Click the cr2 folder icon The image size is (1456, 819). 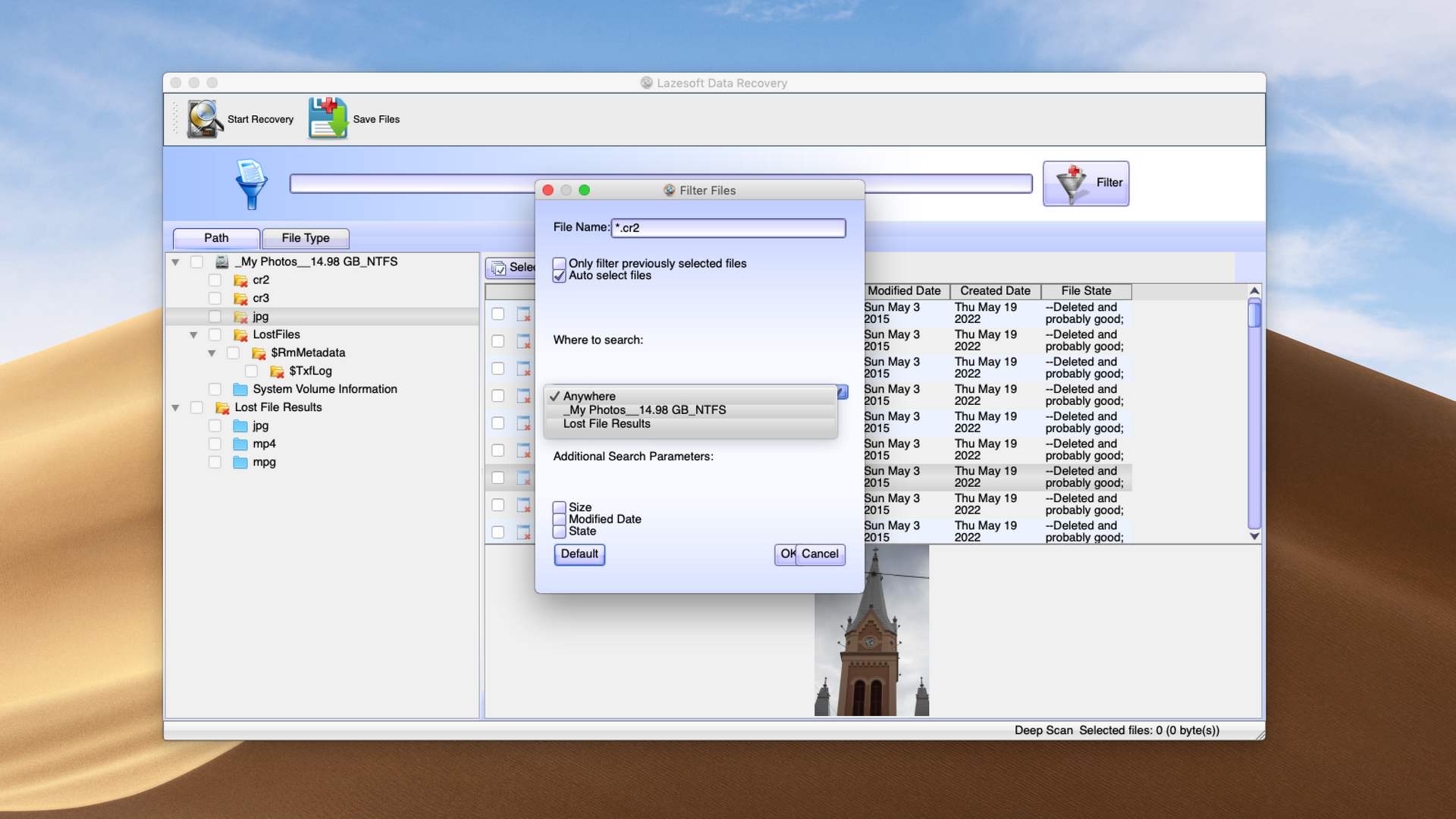pos(240,280)
